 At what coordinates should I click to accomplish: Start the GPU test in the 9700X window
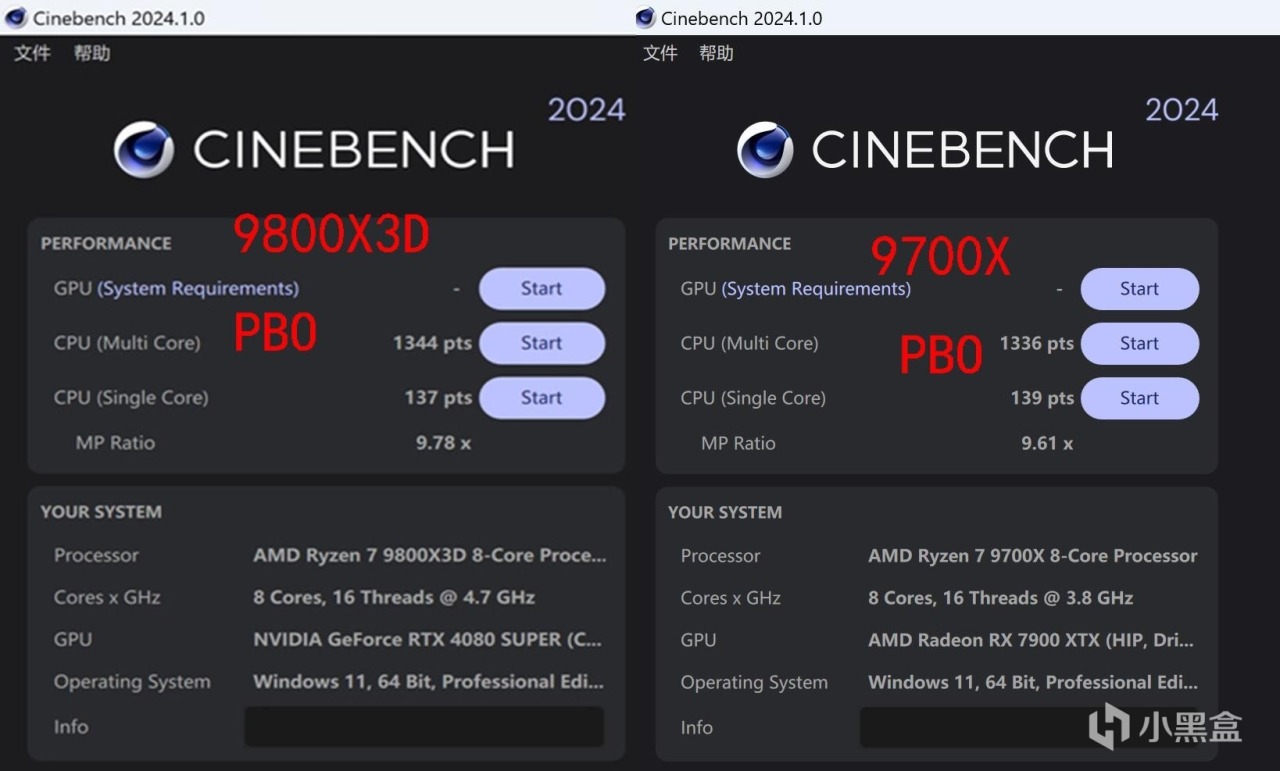pyautogui.click(x=1139, y=289)
